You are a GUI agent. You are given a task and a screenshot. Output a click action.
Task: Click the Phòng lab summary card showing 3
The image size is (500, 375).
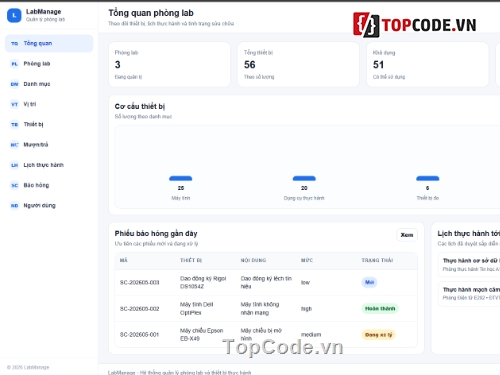tap(169, 64)
